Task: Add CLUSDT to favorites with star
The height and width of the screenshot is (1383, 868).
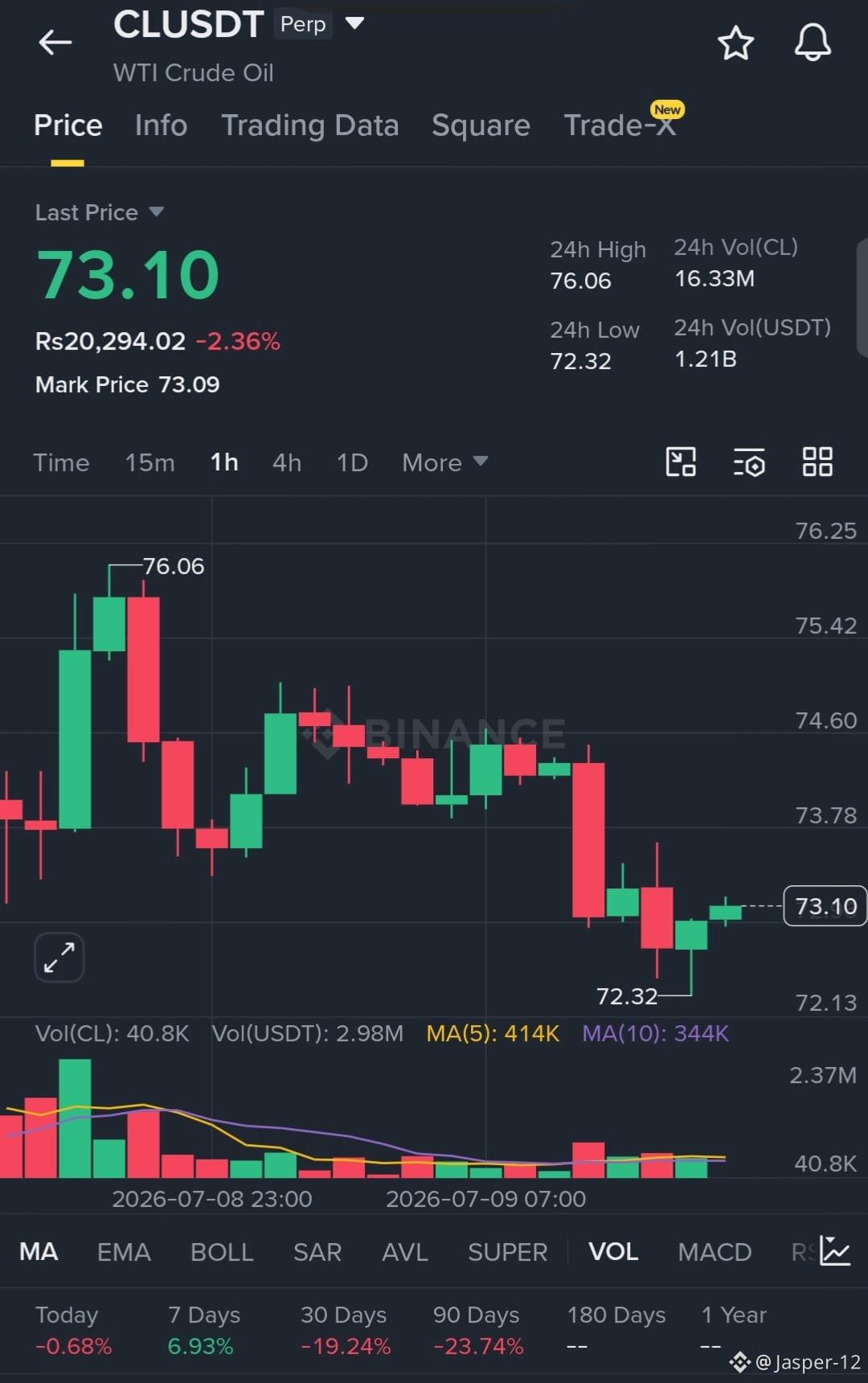Action: click(735, 43)
